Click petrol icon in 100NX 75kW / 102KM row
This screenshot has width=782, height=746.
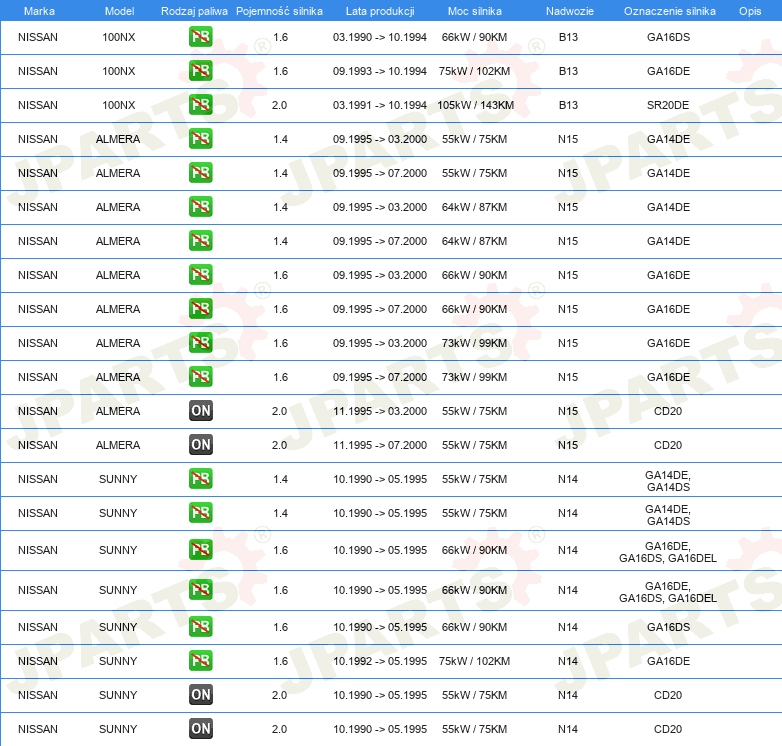coord(200,71)
